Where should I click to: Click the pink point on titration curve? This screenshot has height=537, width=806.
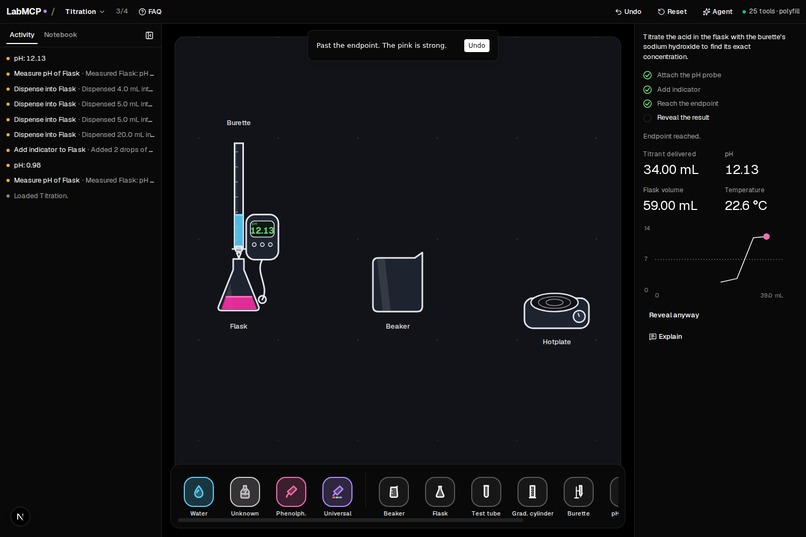tap(766, 236)
